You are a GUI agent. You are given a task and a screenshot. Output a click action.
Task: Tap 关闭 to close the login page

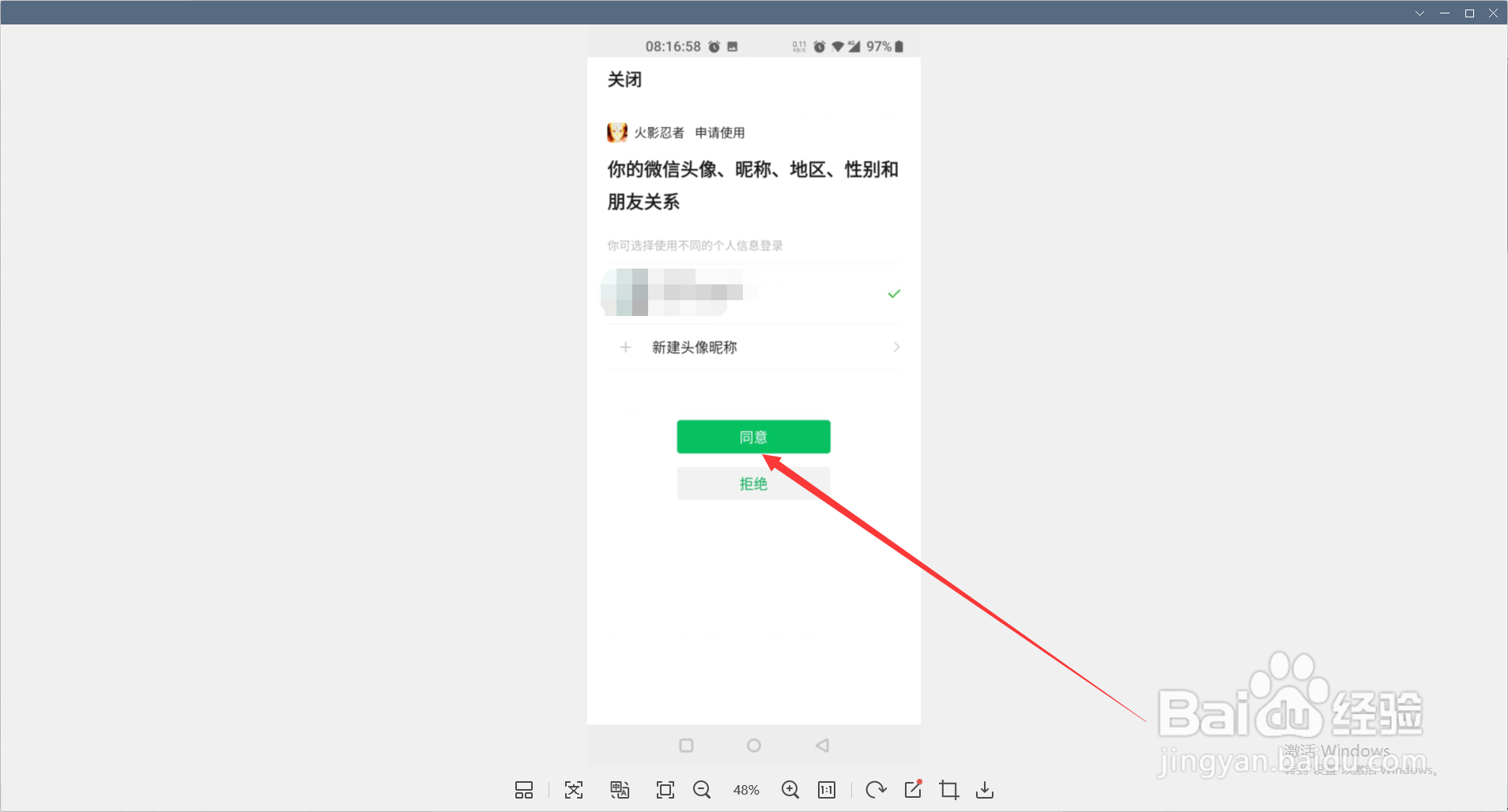[625, 80]
